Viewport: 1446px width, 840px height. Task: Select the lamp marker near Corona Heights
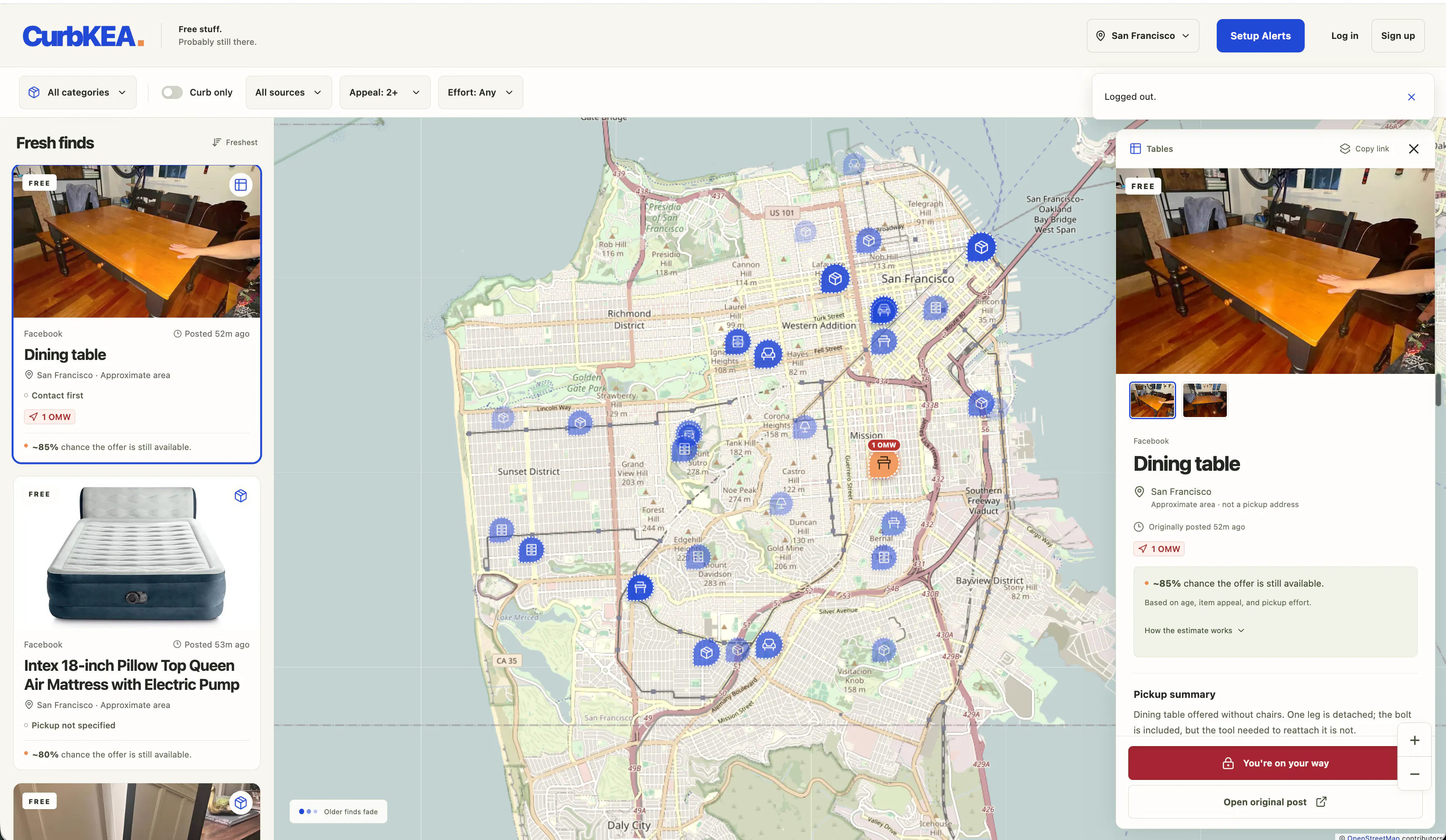(x=805, y=427)
